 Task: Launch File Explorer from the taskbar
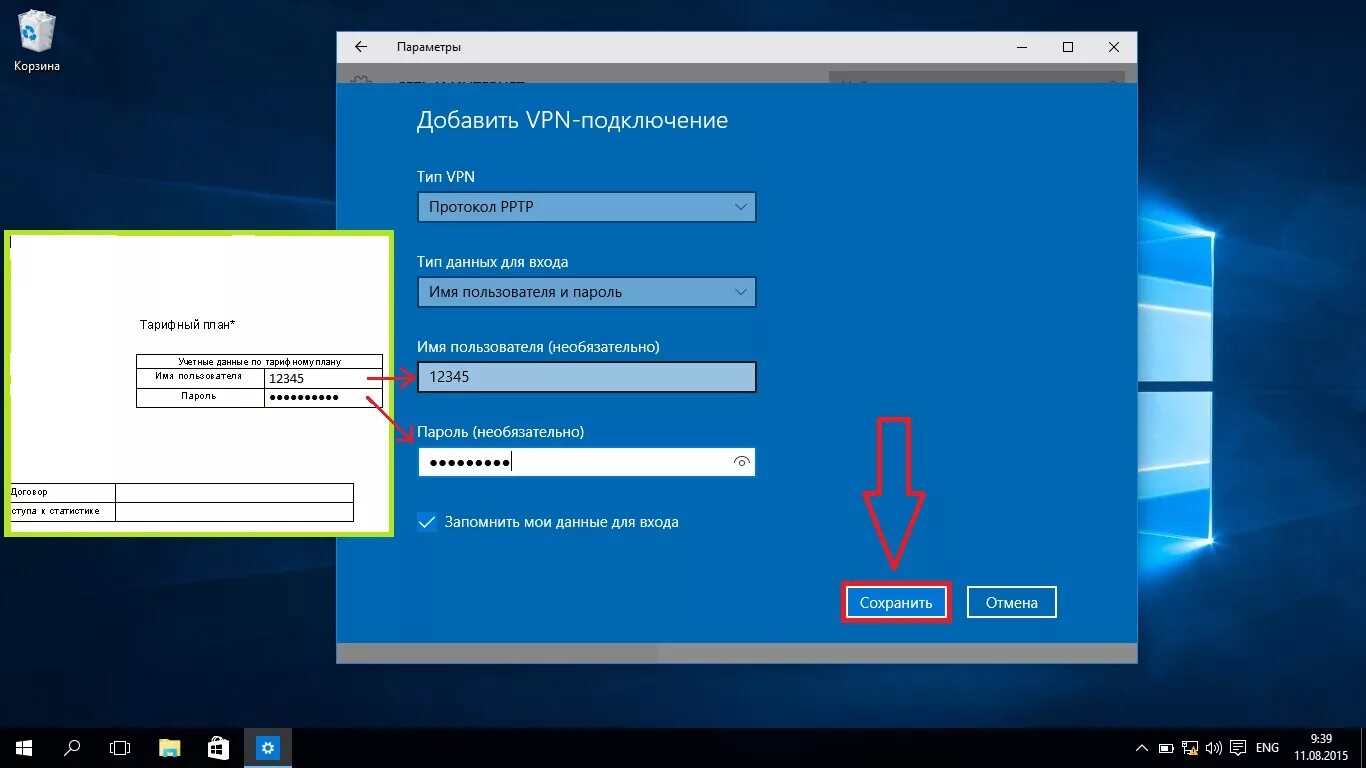pyautogui.click(x=170, y=747)
